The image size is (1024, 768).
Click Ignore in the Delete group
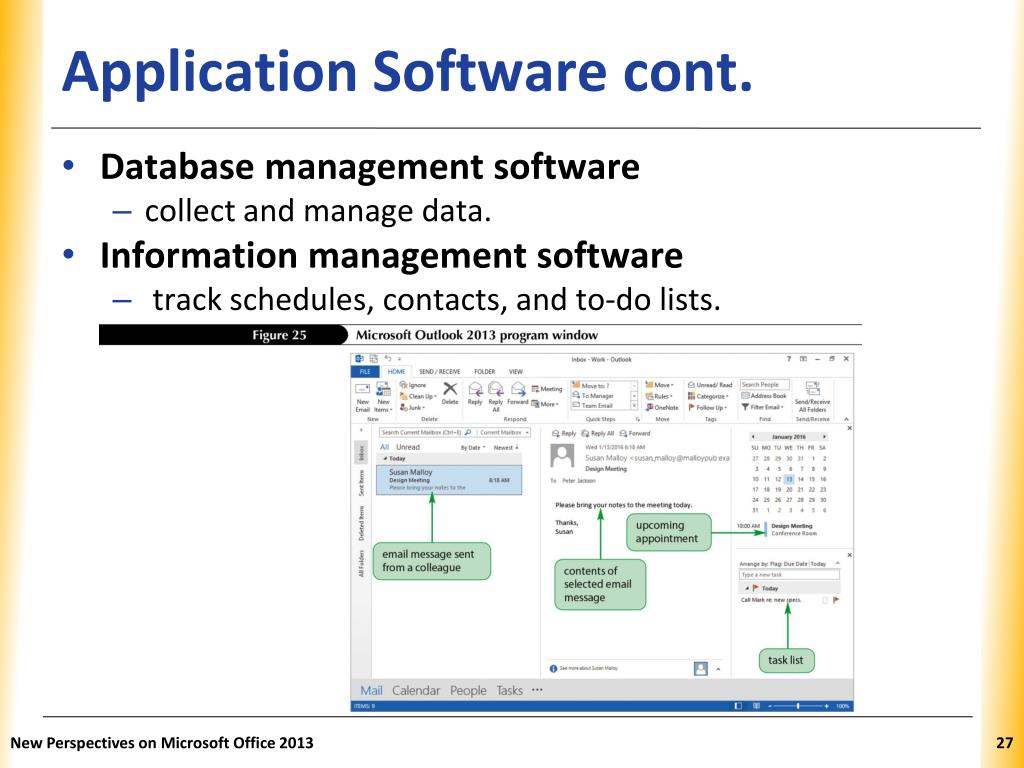point(413,385)
